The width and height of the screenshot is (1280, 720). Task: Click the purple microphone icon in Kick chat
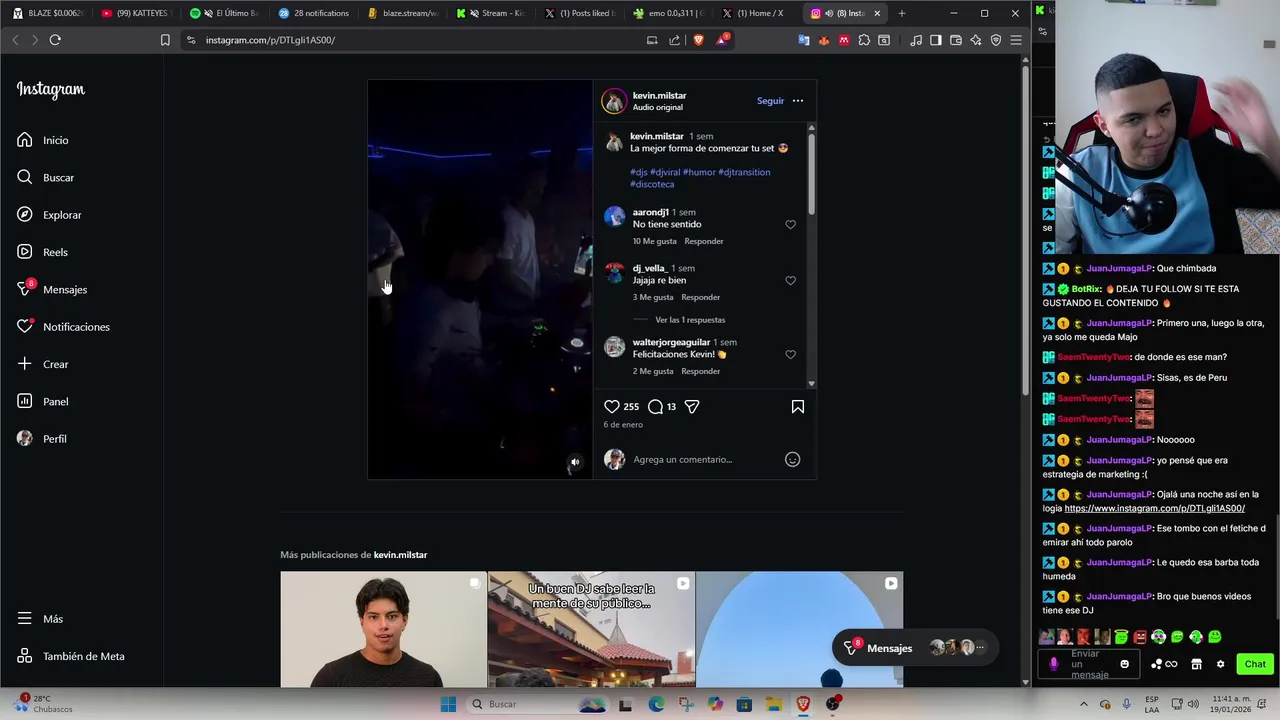coord(1054,664)
